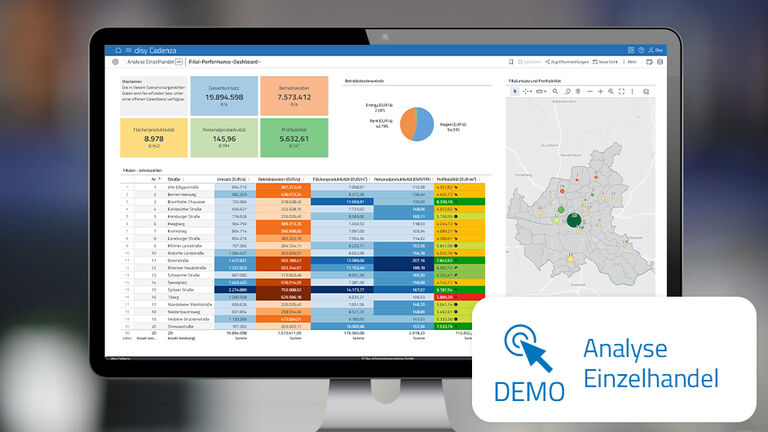The image size is (768, 432).
Task: Open the rectangle selection tool dropdown
Action: tap(544, 91)
